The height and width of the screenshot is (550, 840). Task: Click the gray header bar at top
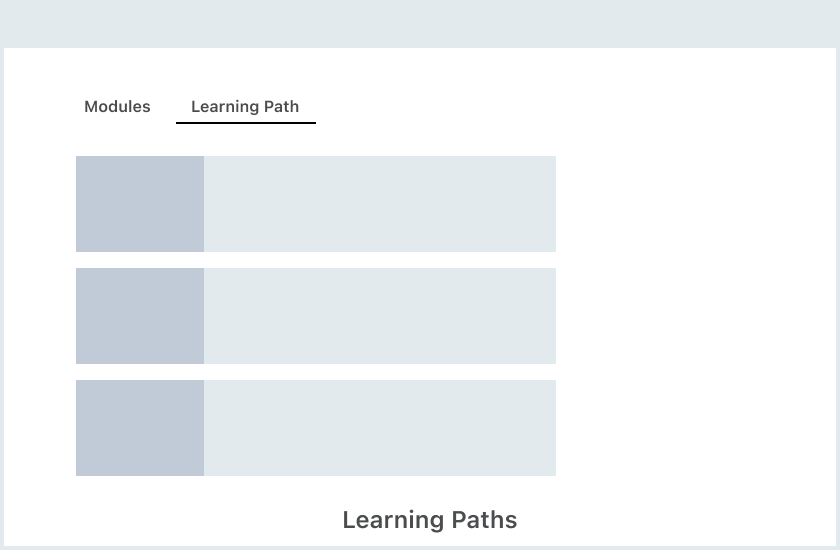coord(420,23)
